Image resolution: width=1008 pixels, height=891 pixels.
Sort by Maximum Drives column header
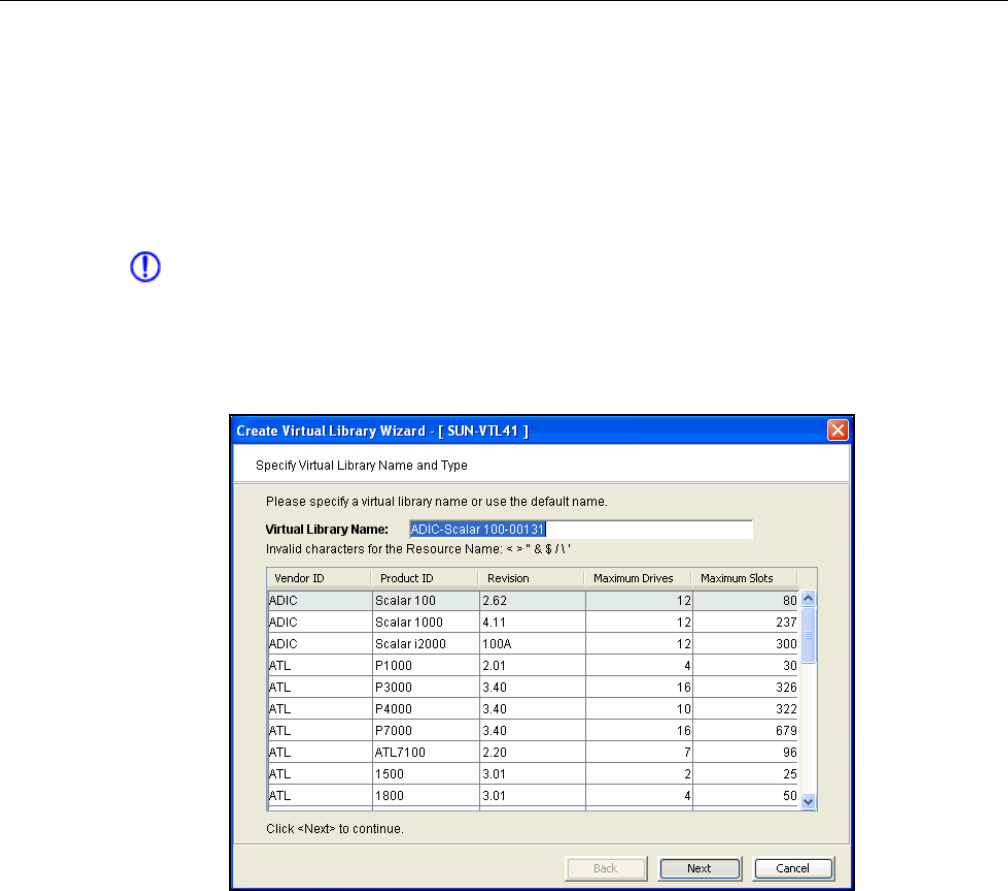[638, 578]
